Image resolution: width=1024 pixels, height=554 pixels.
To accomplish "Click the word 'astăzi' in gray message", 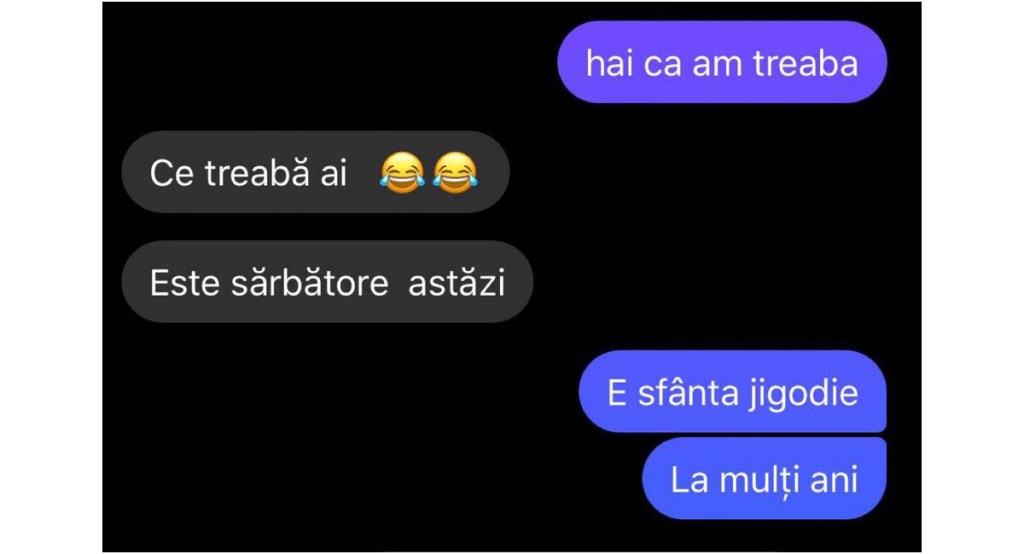I will click(x=456, y=283).
